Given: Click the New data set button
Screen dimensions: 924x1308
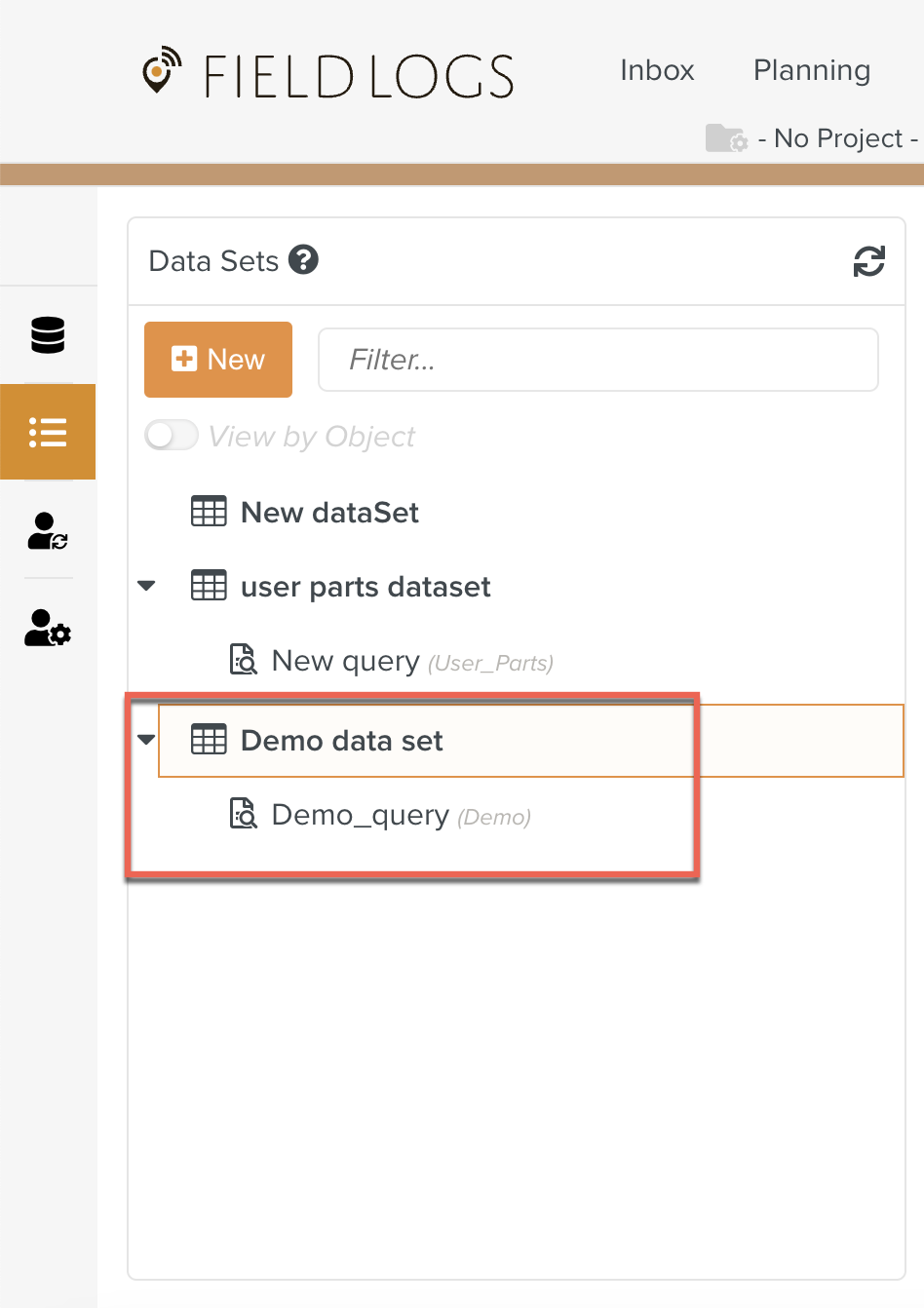Looking at the screenshot, I should point(218,360).
